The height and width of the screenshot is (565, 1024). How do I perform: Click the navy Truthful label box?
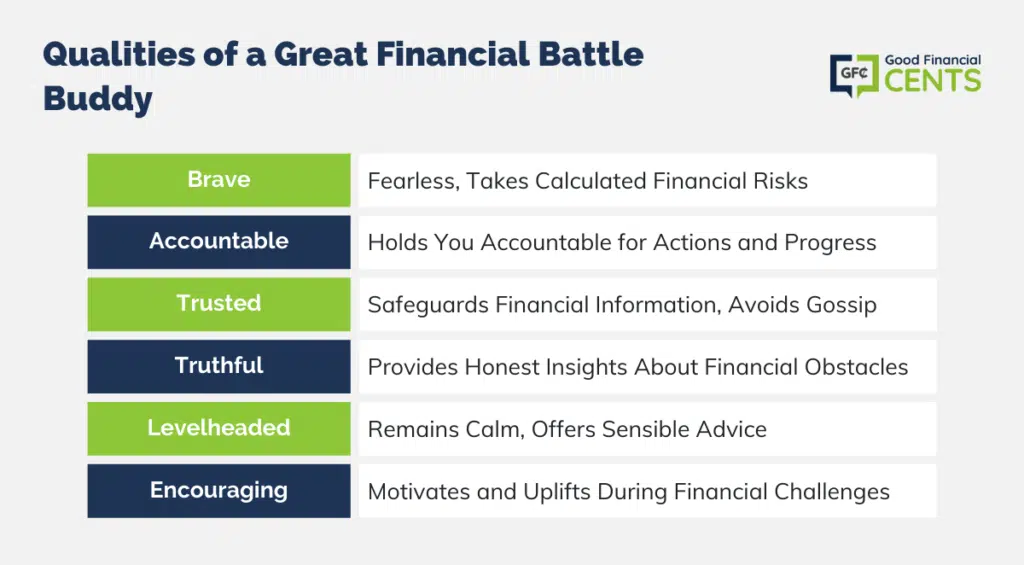click(x=219, y=366)
